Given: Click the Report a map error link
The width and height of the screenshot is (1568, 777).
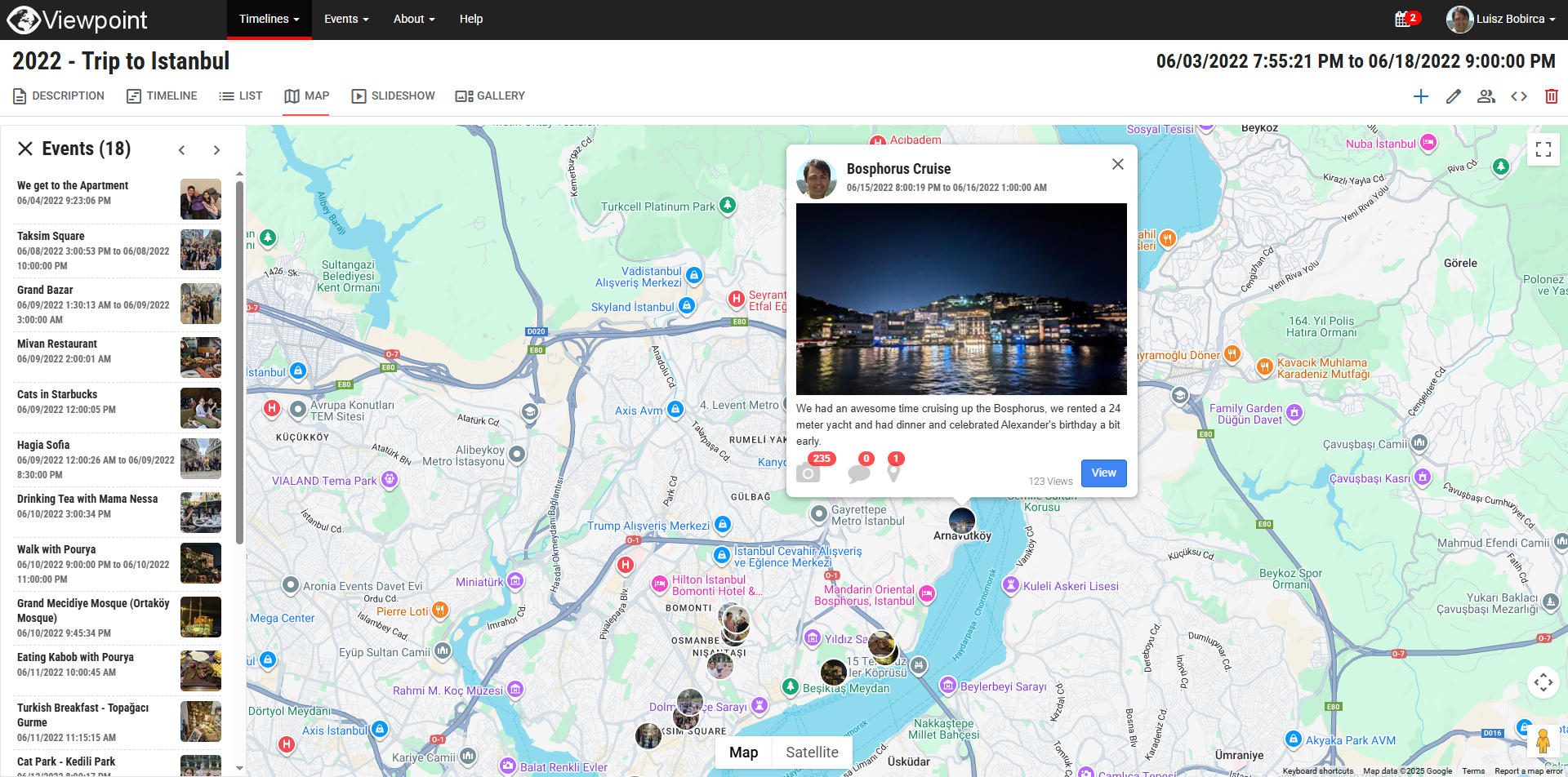Looking at the screenshot, I should [1530, 770].
